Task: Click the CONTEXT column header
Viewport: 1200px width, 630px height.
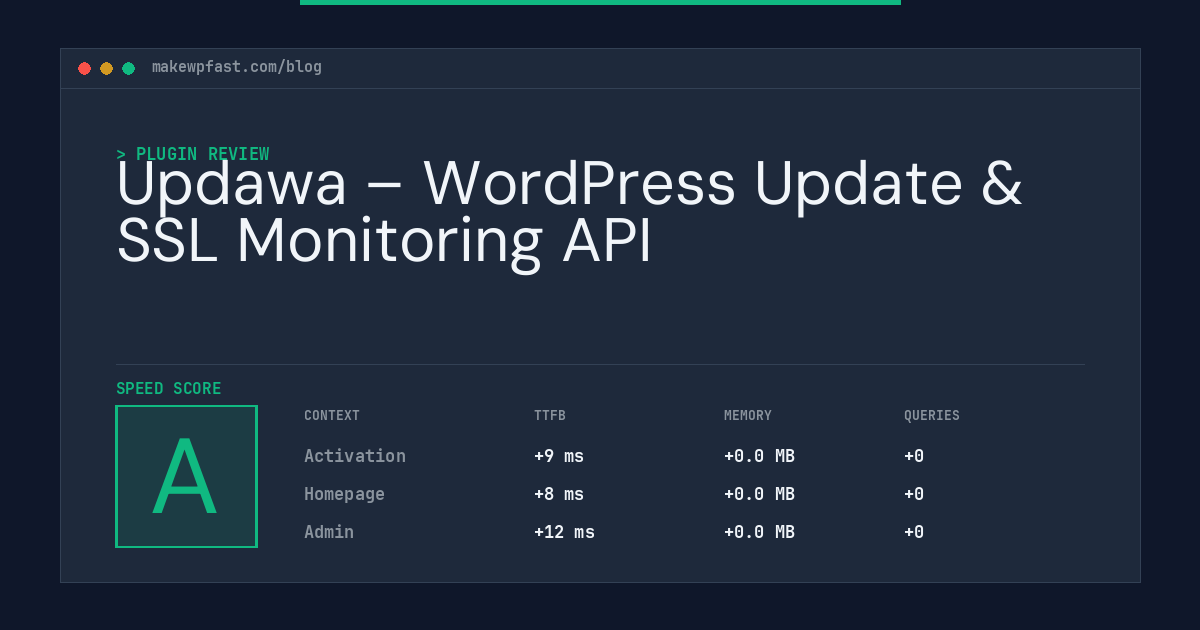Action: (x=332, y=416)
